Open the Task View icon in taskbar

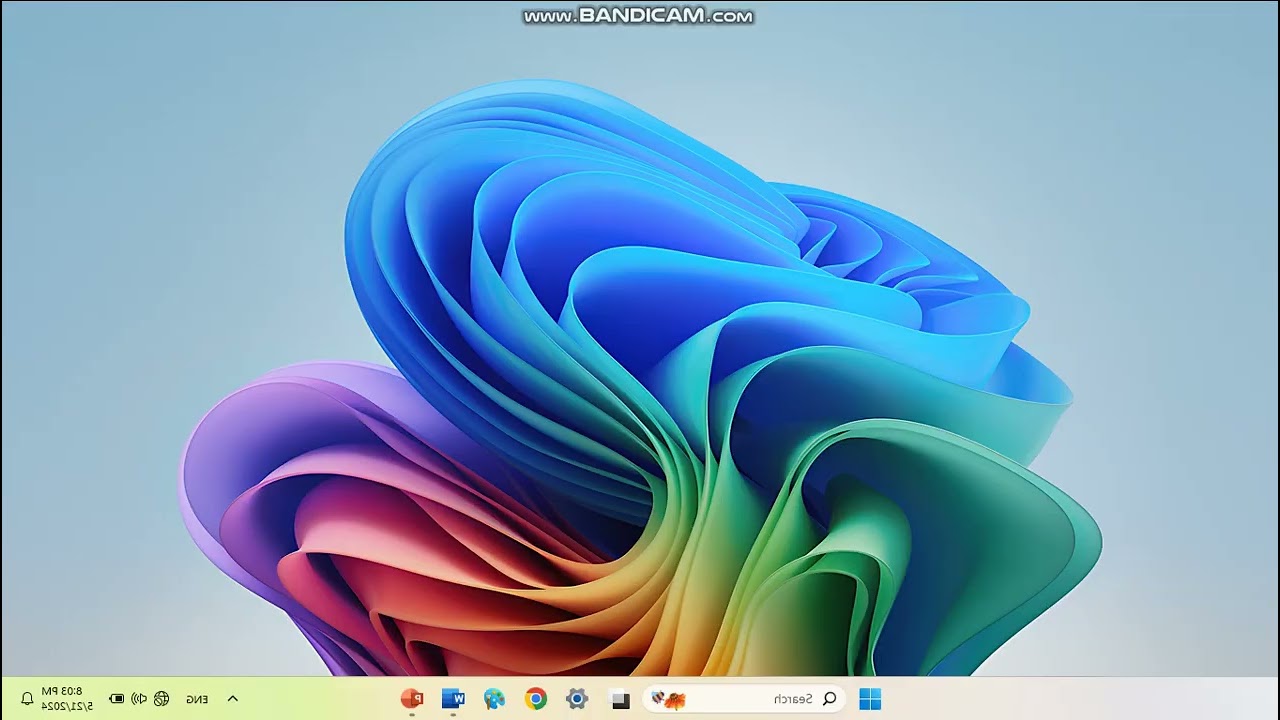pyautogui.click(x=620, y=699)
